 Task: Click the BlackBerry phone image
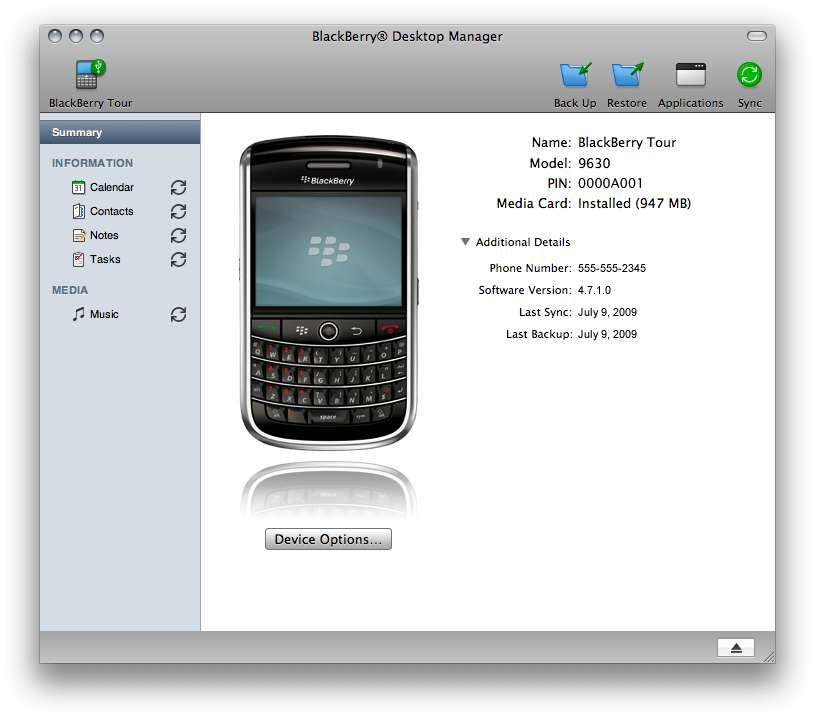click(328, 293)
